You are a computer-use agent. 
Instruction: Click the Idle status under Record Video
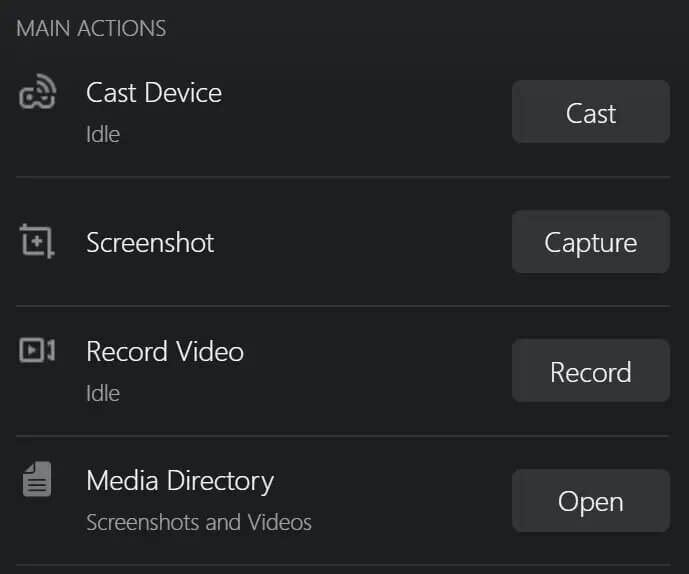103,393
